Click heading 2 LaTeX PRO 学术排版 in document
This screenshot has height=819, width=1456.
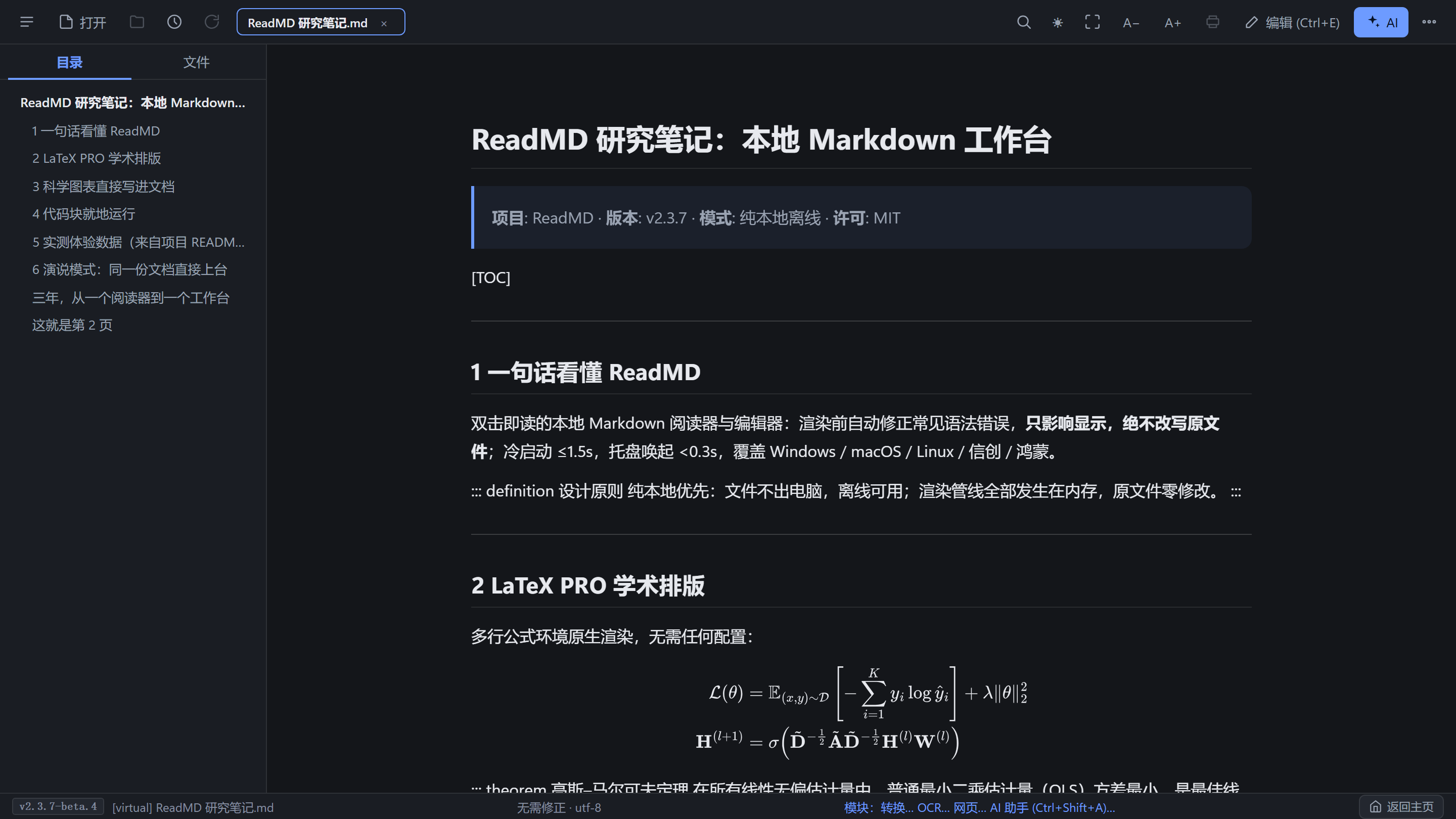click(x=588, y=585)
